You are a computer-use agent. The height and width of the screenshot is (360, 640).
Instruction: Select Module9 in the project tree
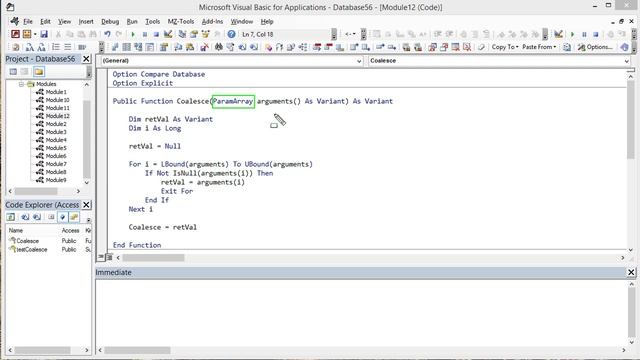coord(56,180)
